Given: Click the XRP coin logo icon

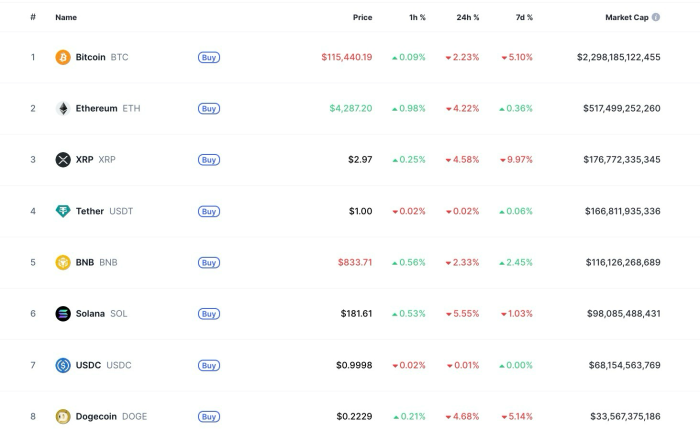Looking at the screenshot, I should click(x=63, y=160).
